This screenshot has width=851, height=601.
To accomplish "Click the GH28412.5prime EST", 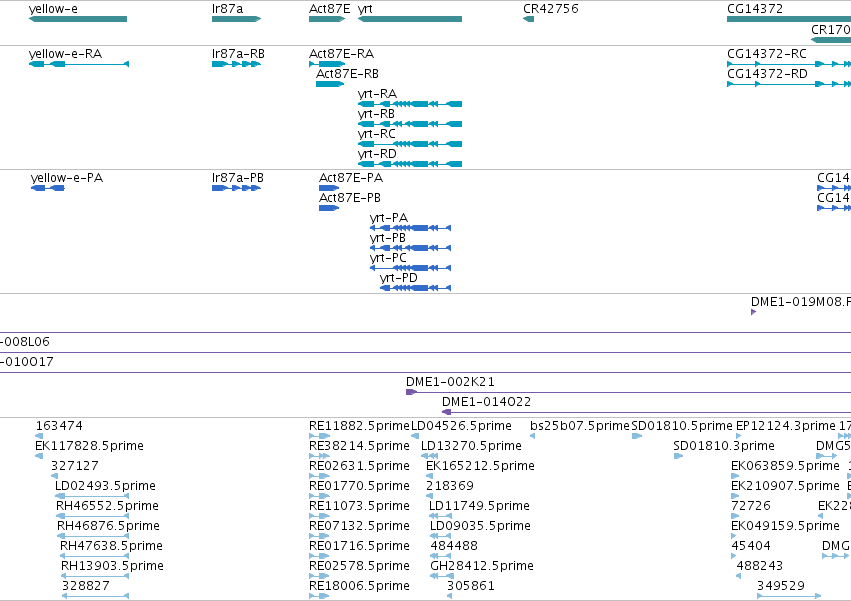I will click(441, 577).
